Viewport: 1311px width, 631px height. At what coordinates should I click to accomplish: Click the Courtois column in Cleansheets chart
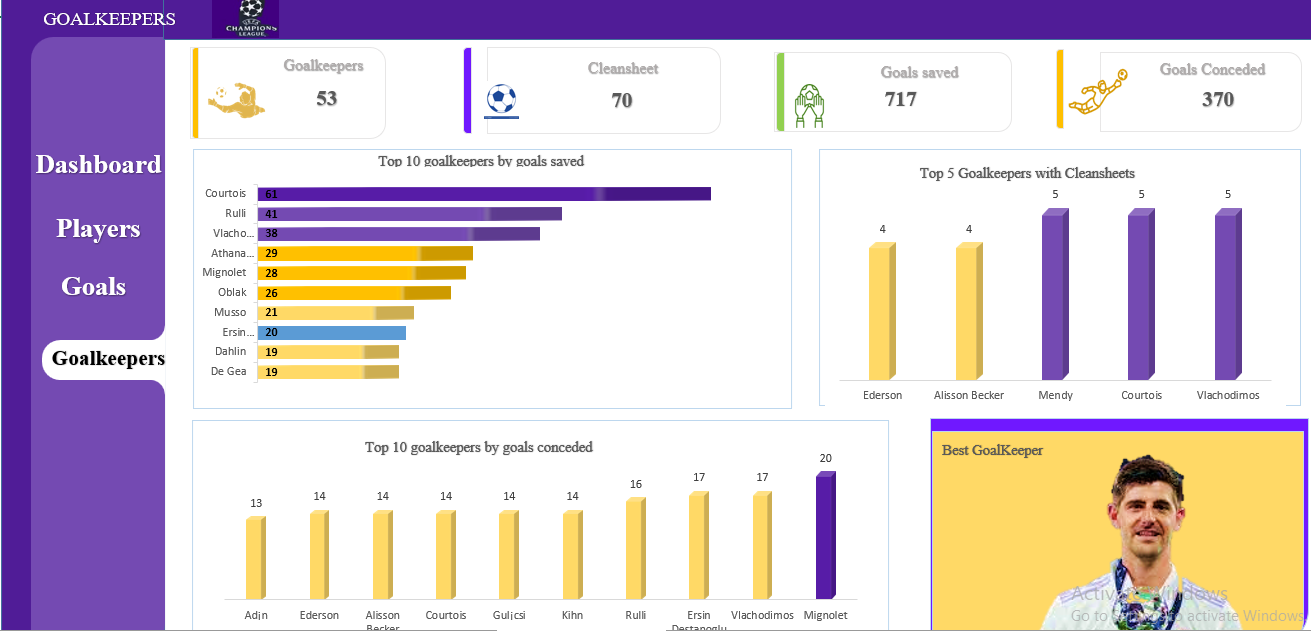pyautogui.click(x=1141, y=294)
